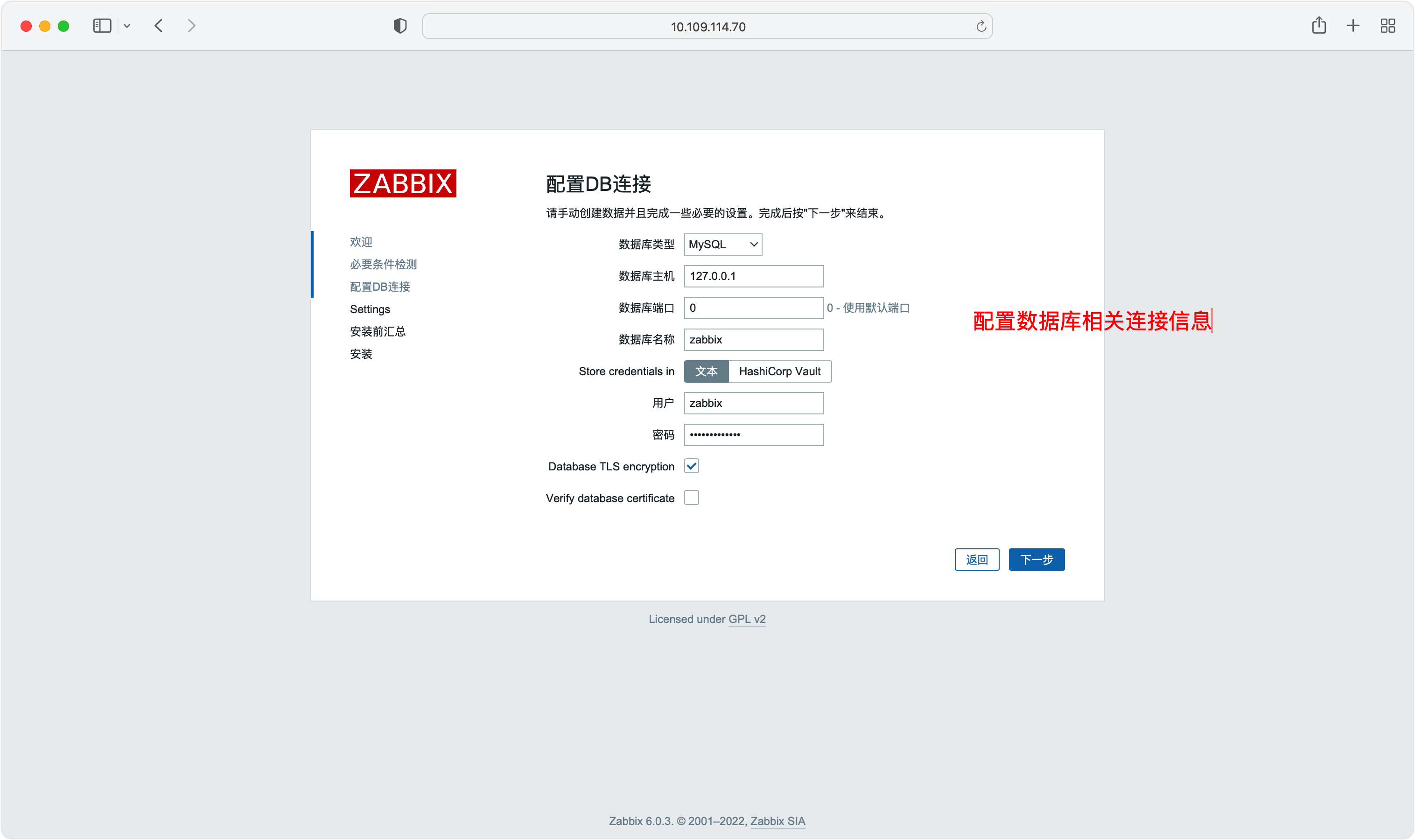This screenshot has width=1415, height=840.
Task: Select the 安装 step
Action: tap(361, 354)
